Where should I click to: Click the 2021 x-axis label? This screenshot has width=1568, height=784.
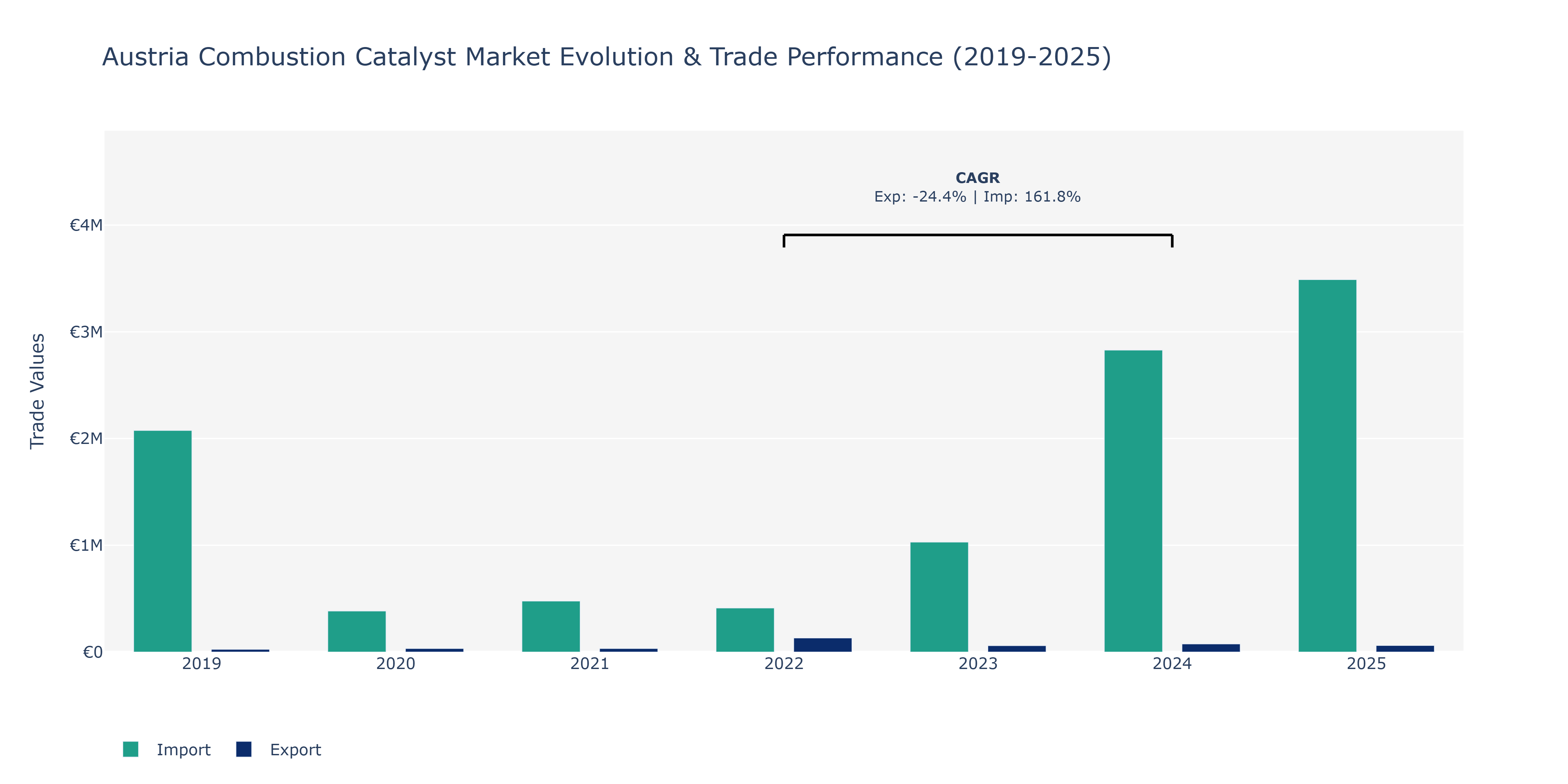click(x=590, y=663)
